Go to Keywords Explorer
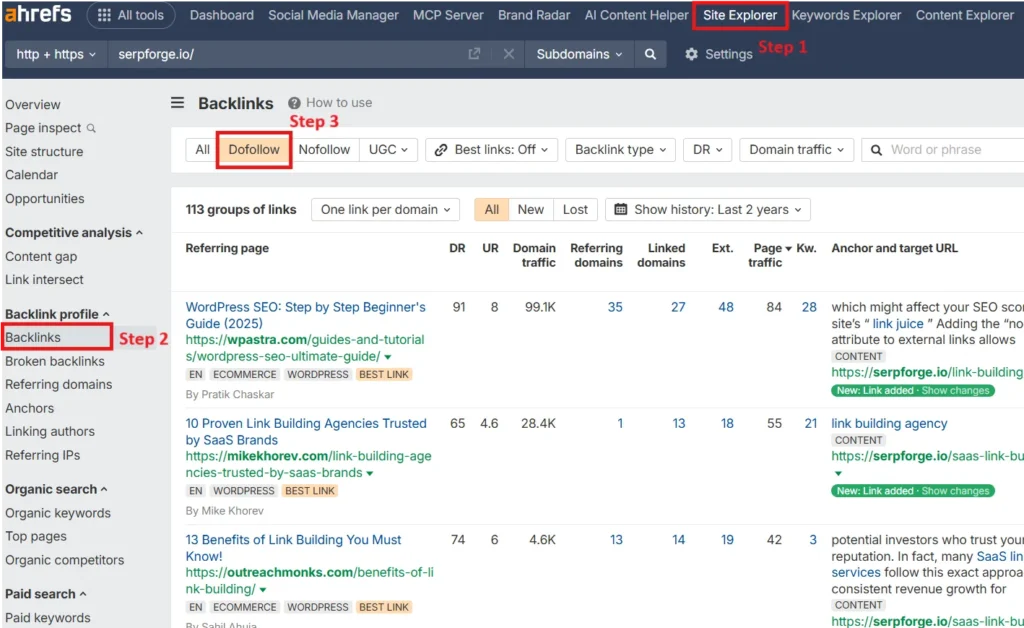The height and width of the screenshot is (628, 1024). [x=846, y=15]
